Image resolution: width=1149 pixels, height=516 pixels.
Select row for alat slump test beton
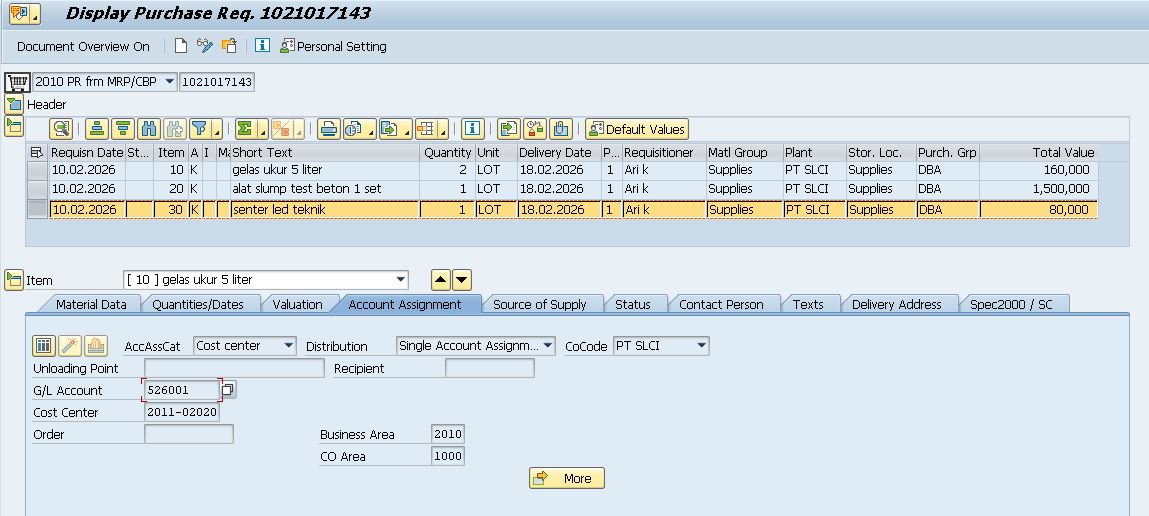37,189
